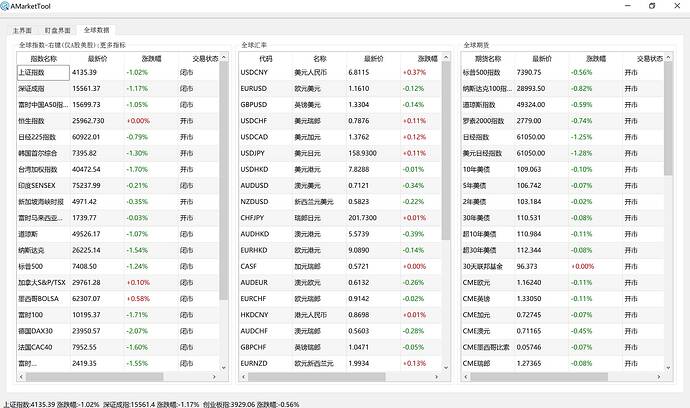Sort by 指数名称 column header

click(x=44, y=59)
